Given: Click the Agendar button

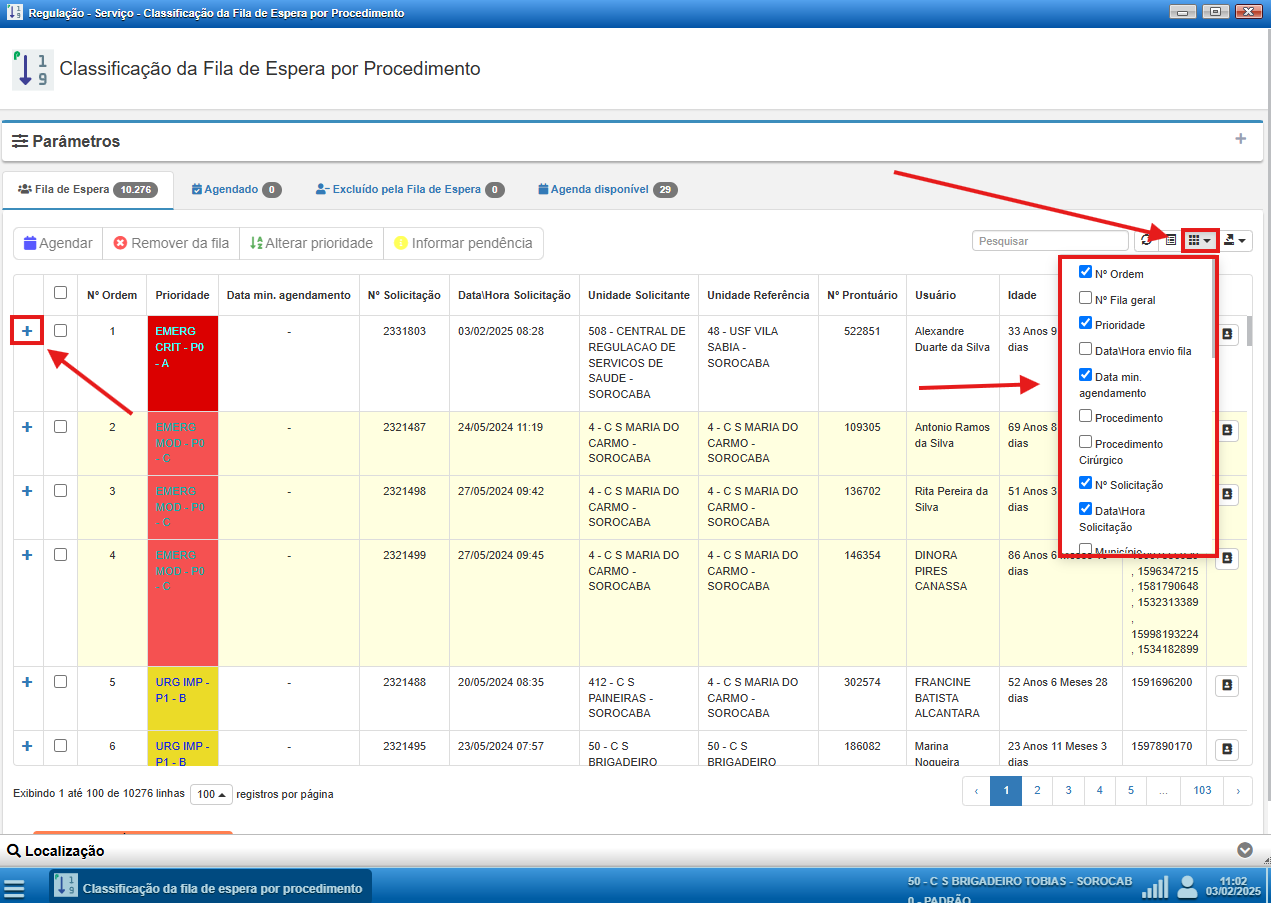Looking at the screenshot, I should tap(58, 243).
